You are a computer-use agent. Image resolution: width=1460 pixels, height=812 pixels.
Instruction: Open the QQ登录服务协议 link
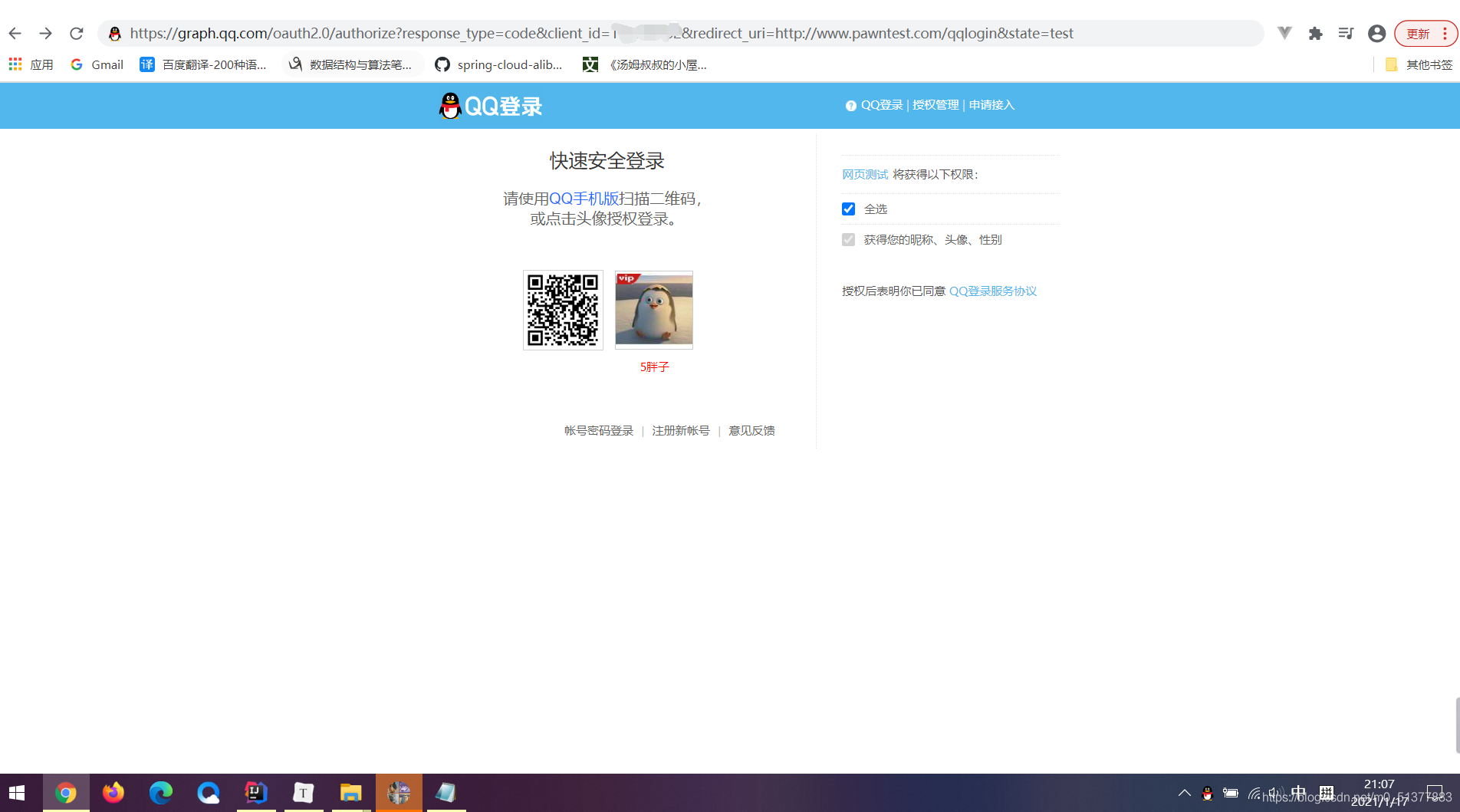tap(993, 291)
